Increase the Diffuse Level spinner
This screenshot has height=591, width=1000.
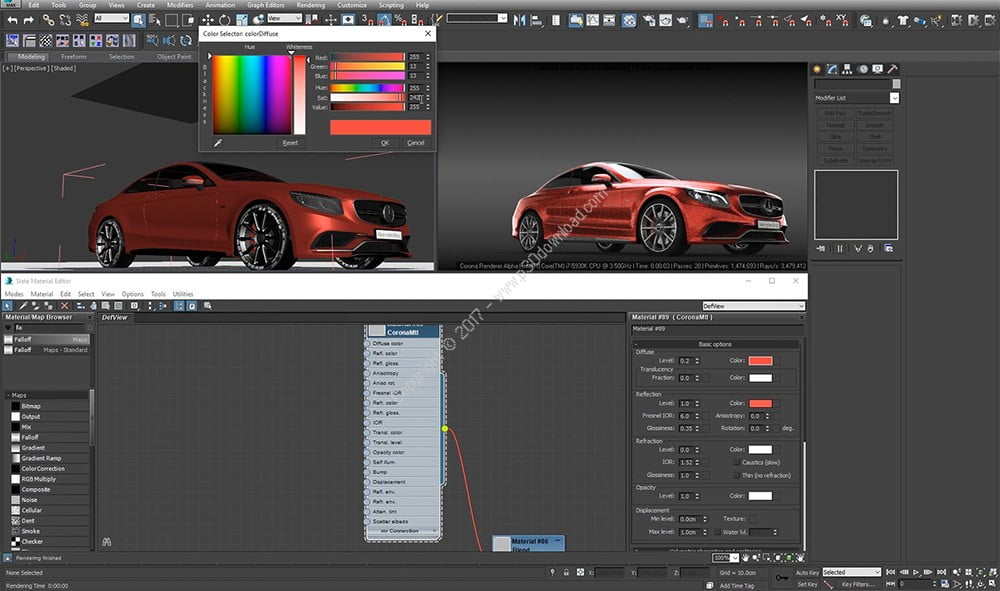[x=697, y=359]
